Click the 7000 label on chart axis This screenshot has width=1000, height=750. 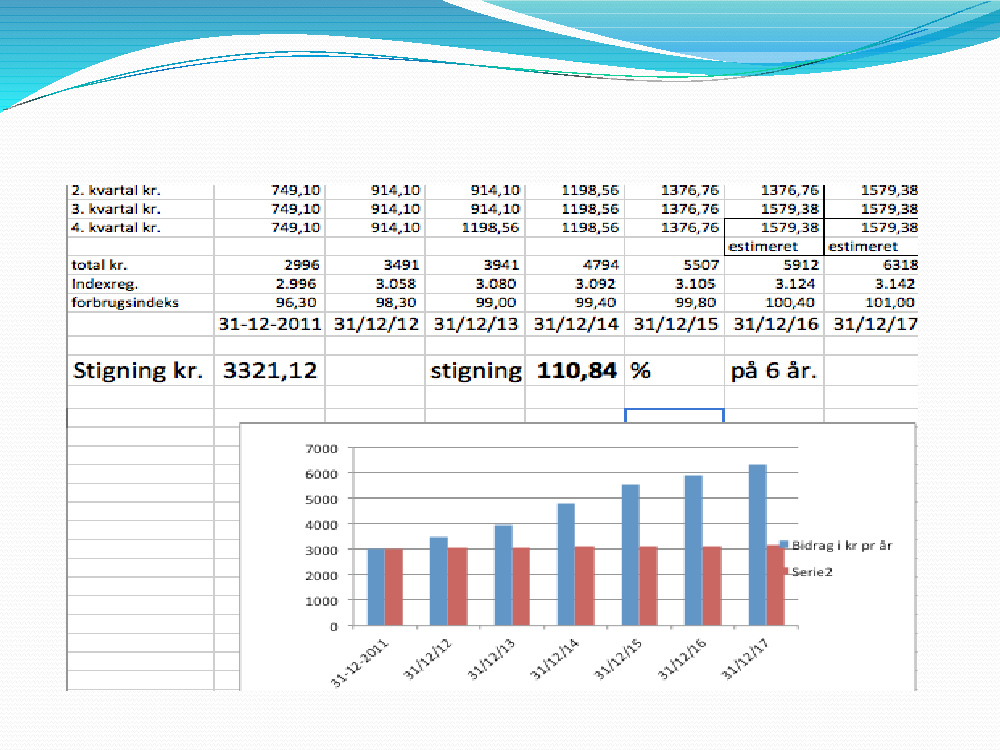(325, 447)
